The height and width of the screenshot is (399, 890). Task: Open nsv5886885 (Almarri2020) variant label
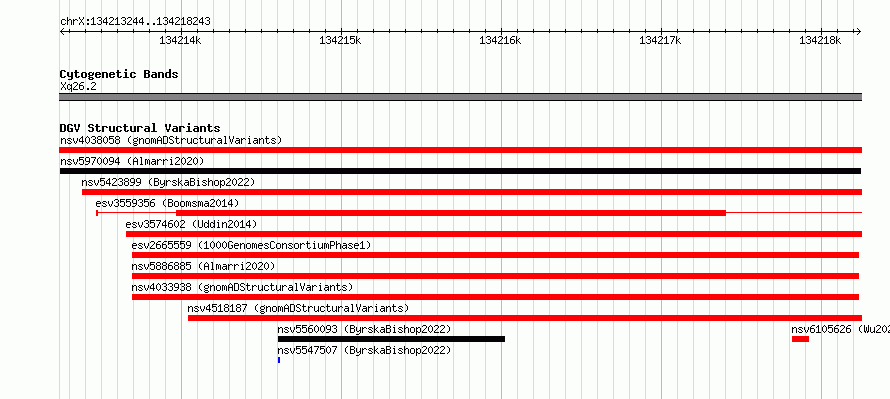click(203, 266)
